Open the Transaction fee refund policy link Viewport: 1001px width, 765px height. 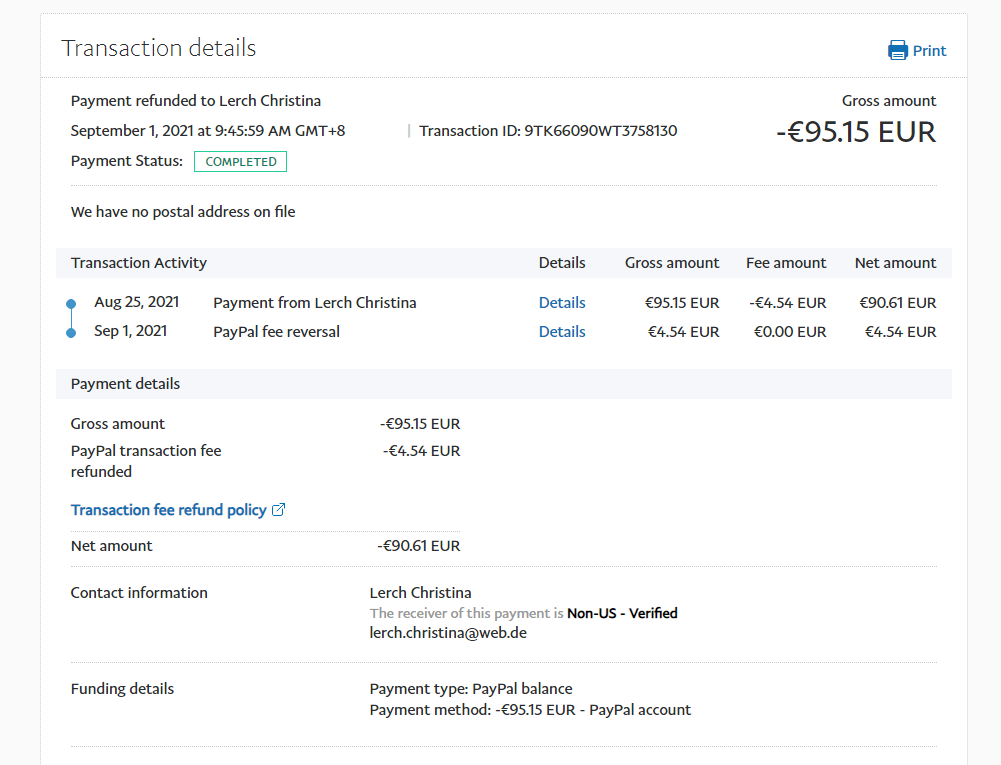(168, 510)
